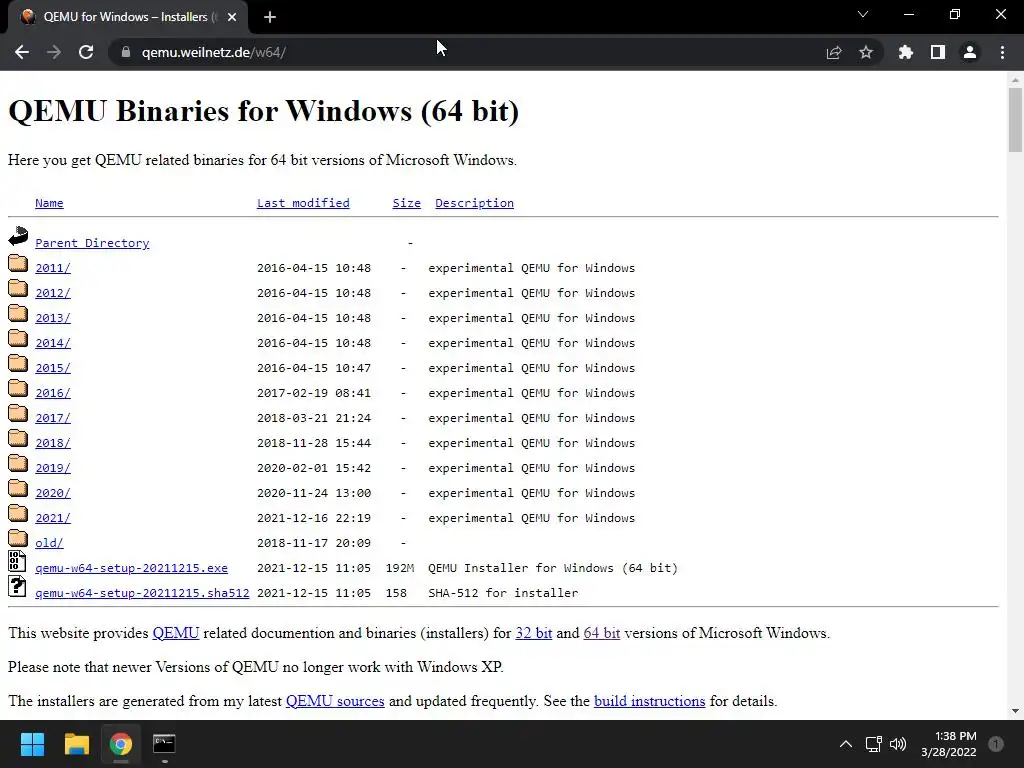Share this page using the share icon
1024x768 pixels.
tap(833, 52)
